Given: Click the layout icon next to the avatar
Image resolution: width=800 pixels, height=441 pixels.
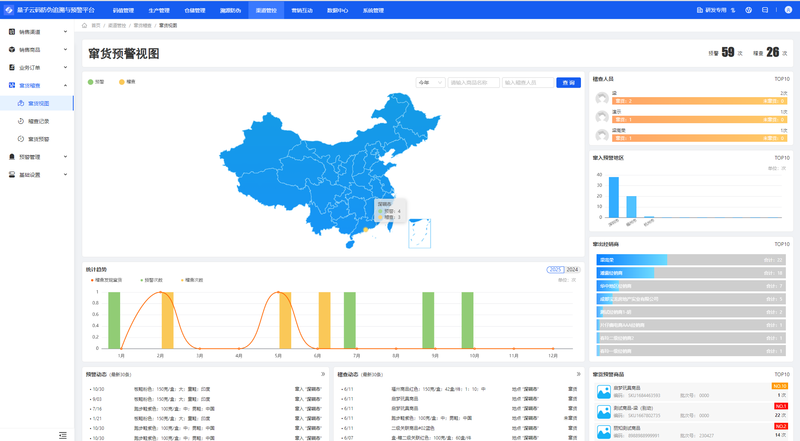Looking at the screenshot, I should (x=765, y=10).
